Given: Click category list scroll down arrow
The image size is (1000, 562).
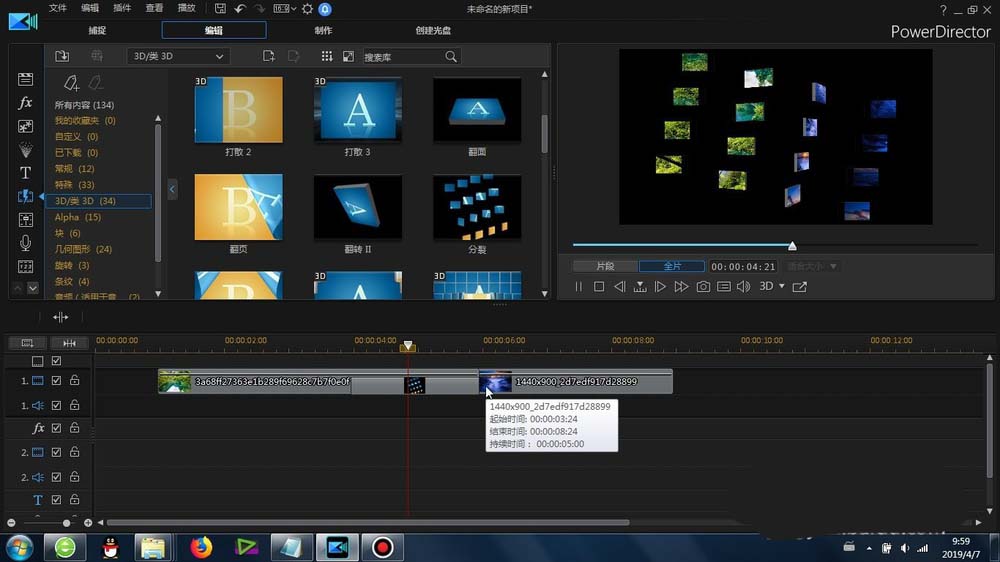Looking at the screenshot, I should pos(158,294).
